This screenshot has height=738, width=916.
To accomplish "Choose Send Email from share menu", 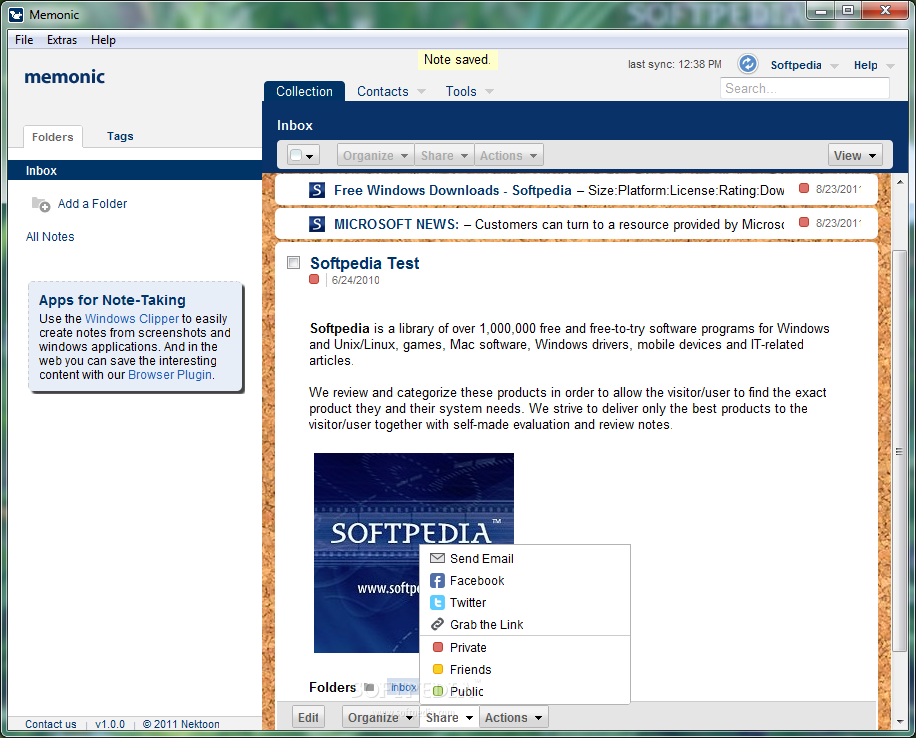I will coord(525,558).
